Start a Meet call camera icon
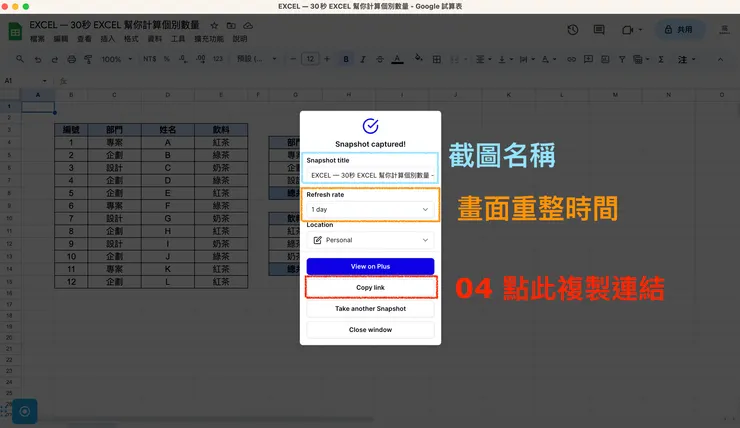 pos(627,30)
